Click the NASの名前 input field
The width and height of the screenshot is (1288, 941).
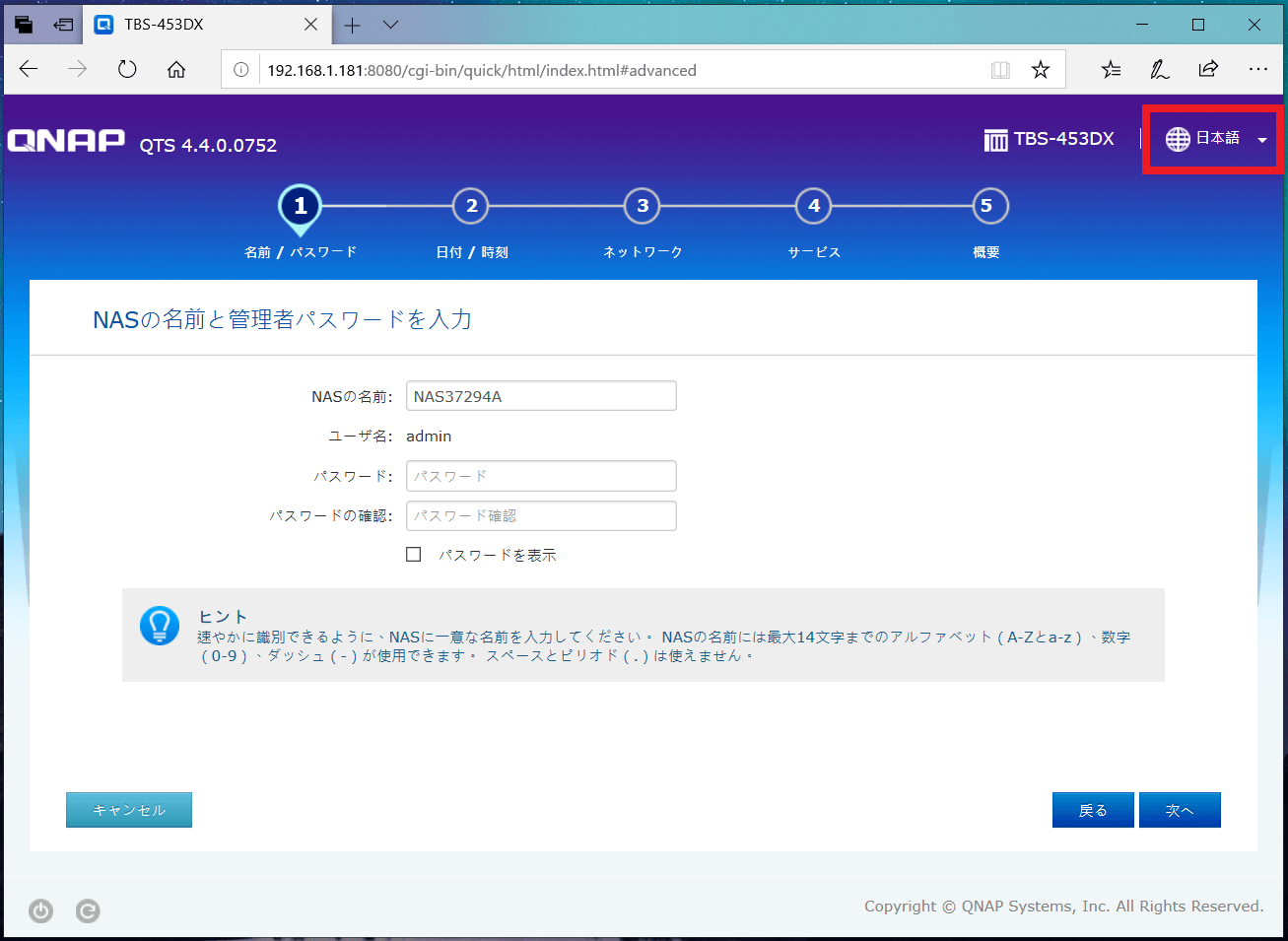pos(541,396)
